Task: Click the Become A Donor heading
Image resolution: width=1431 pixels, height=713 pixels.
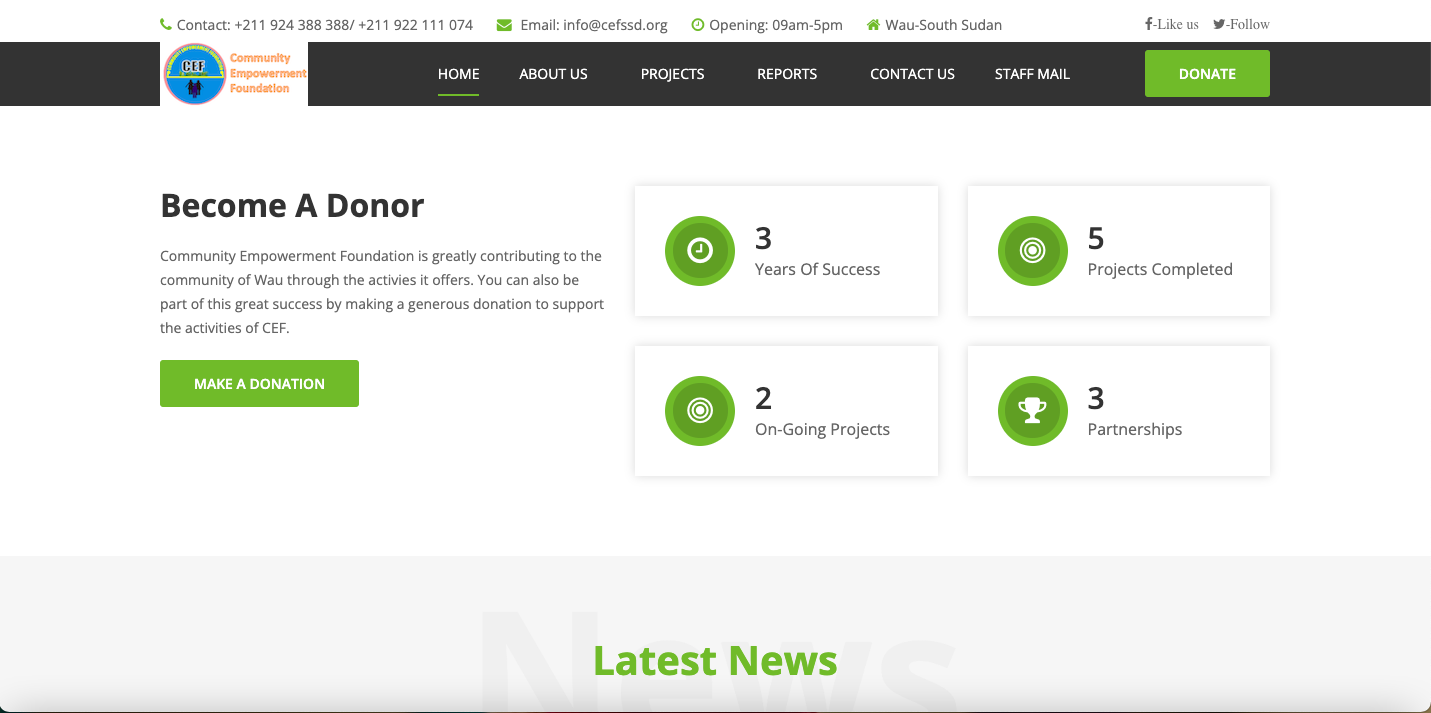Action: click(292, 205)
